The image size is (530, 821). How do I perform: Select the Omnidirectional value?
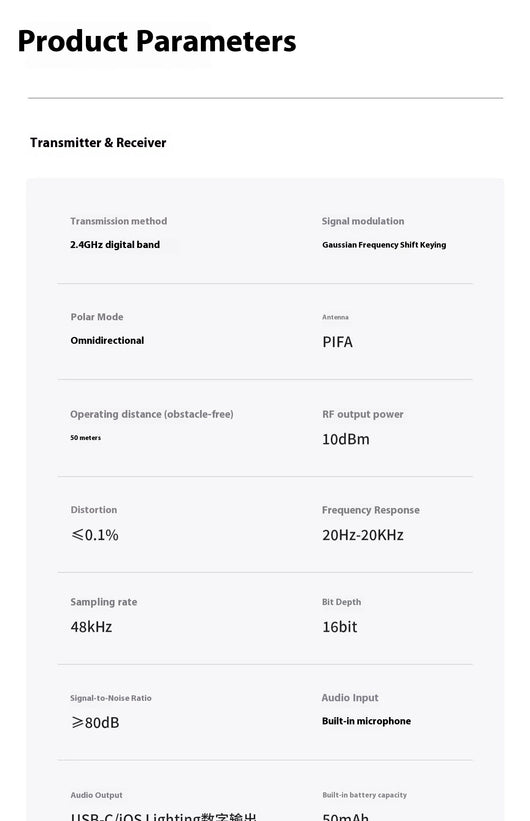point(107,340)
